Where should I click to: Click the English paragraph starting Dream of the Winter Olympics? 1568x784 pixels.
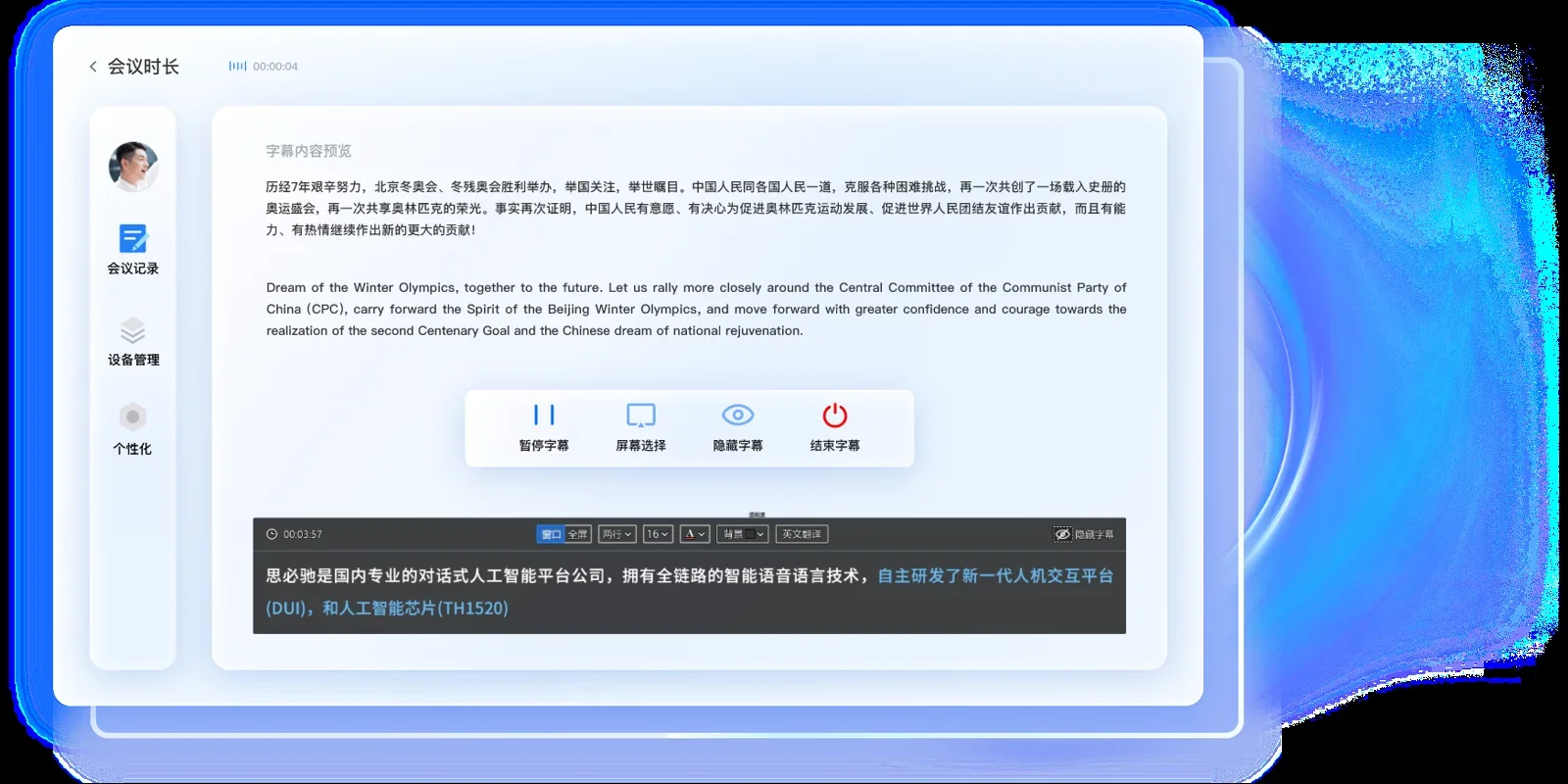(696, 309)
